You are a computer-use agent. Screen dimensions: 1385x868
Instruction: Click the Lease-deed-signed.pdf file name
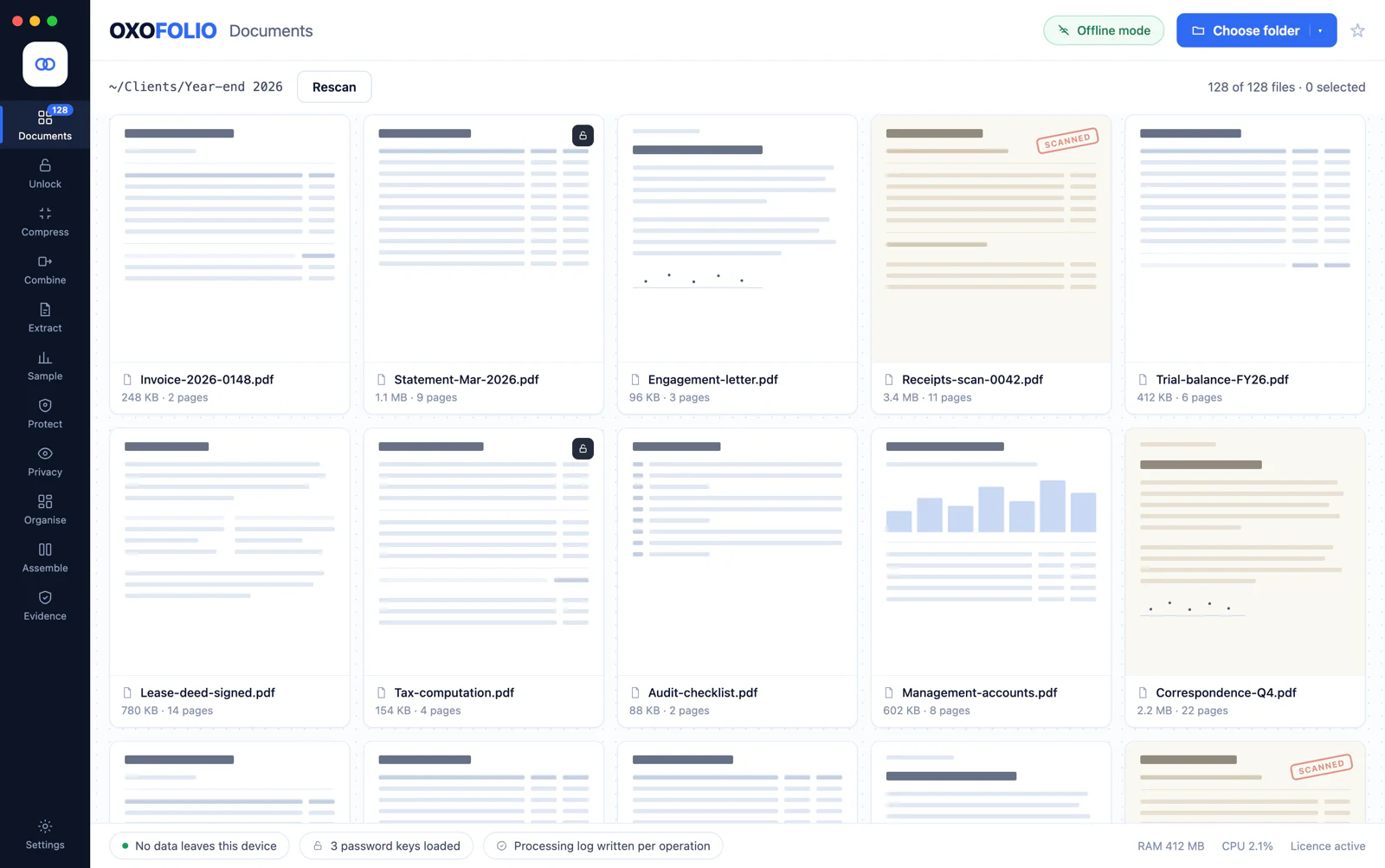click(x=208, y=692)
